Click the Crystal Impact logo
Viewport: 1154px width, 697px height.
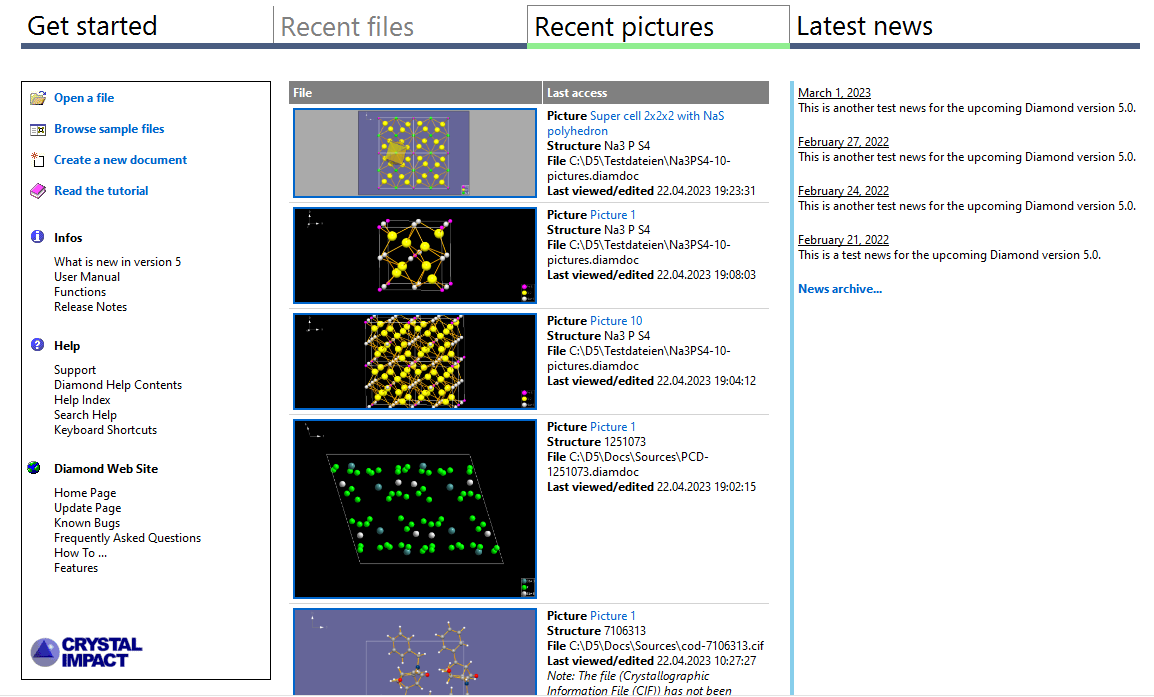[86, 650]
